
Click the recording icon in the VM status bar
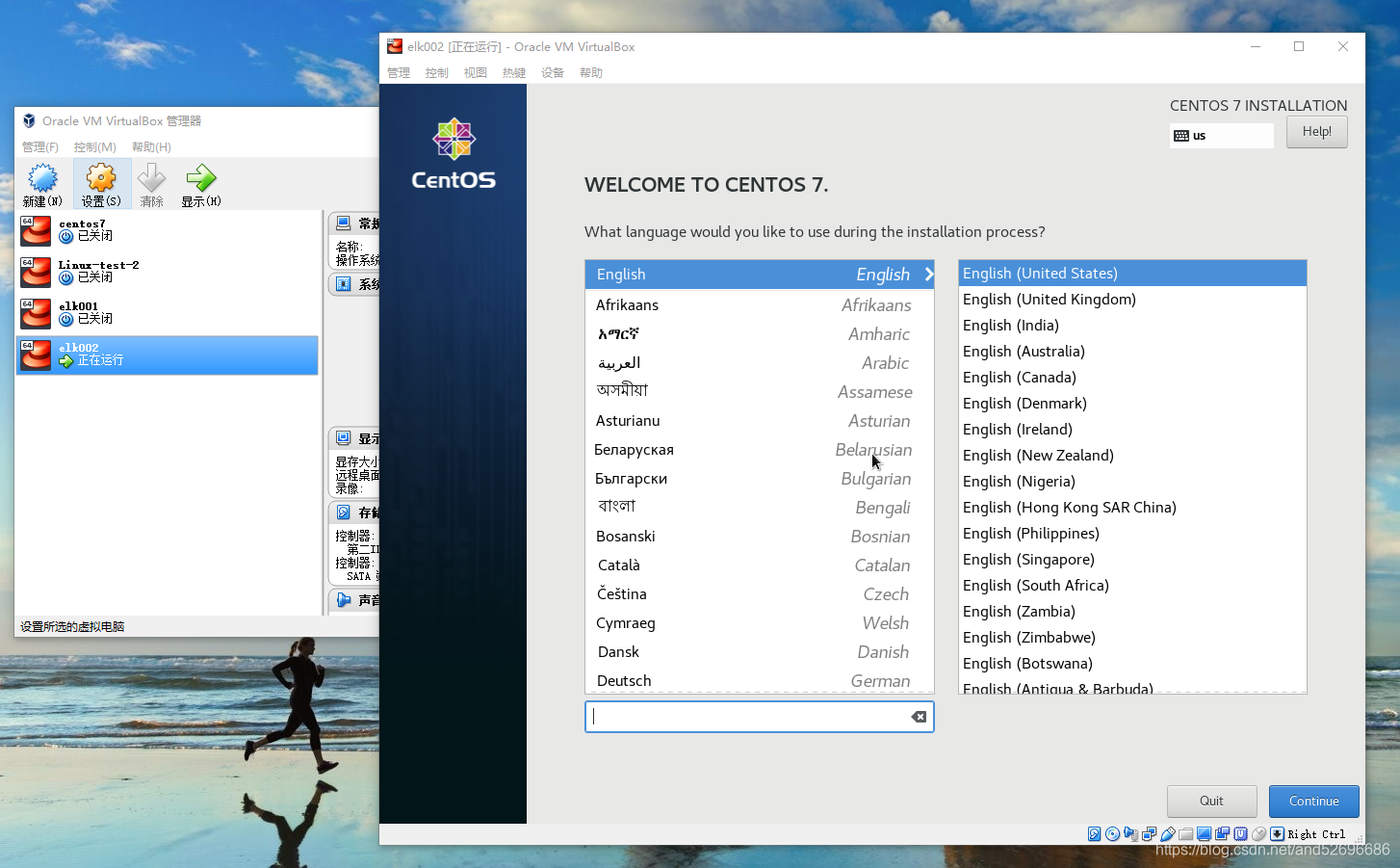click(1222, 834)
